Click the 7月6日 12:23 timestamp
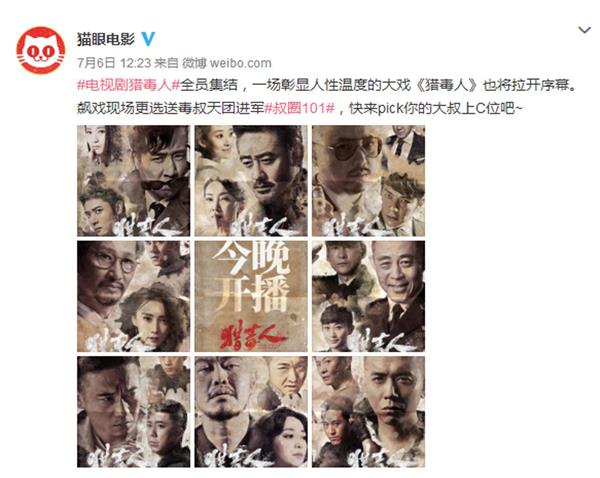The image size is (600, 478). [114, 63]
